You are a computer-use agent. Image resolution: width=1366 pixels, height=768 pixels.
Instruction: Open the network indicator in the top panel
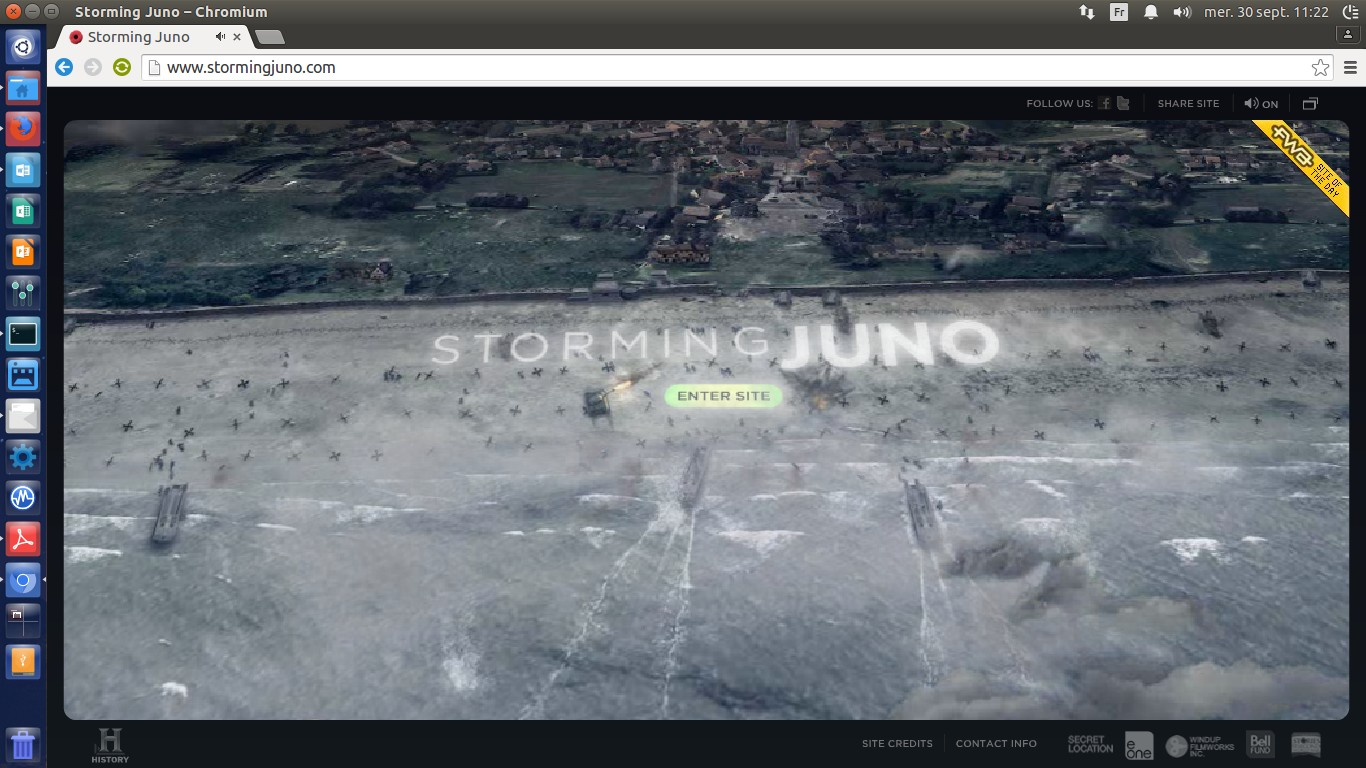pos(1086,12)
